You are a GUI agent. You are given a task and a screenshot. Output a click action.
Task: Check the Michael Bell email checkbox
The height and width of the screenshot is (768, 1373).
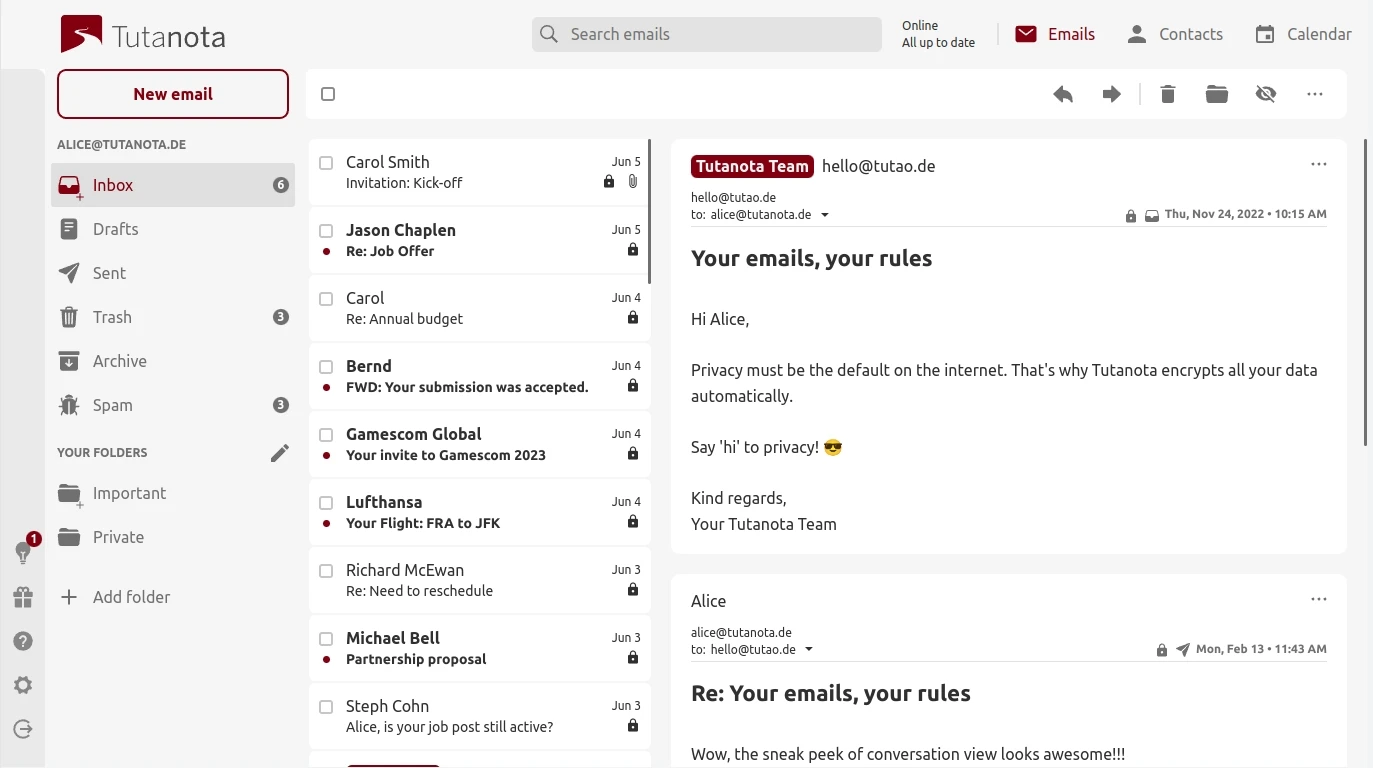(326, 638)
